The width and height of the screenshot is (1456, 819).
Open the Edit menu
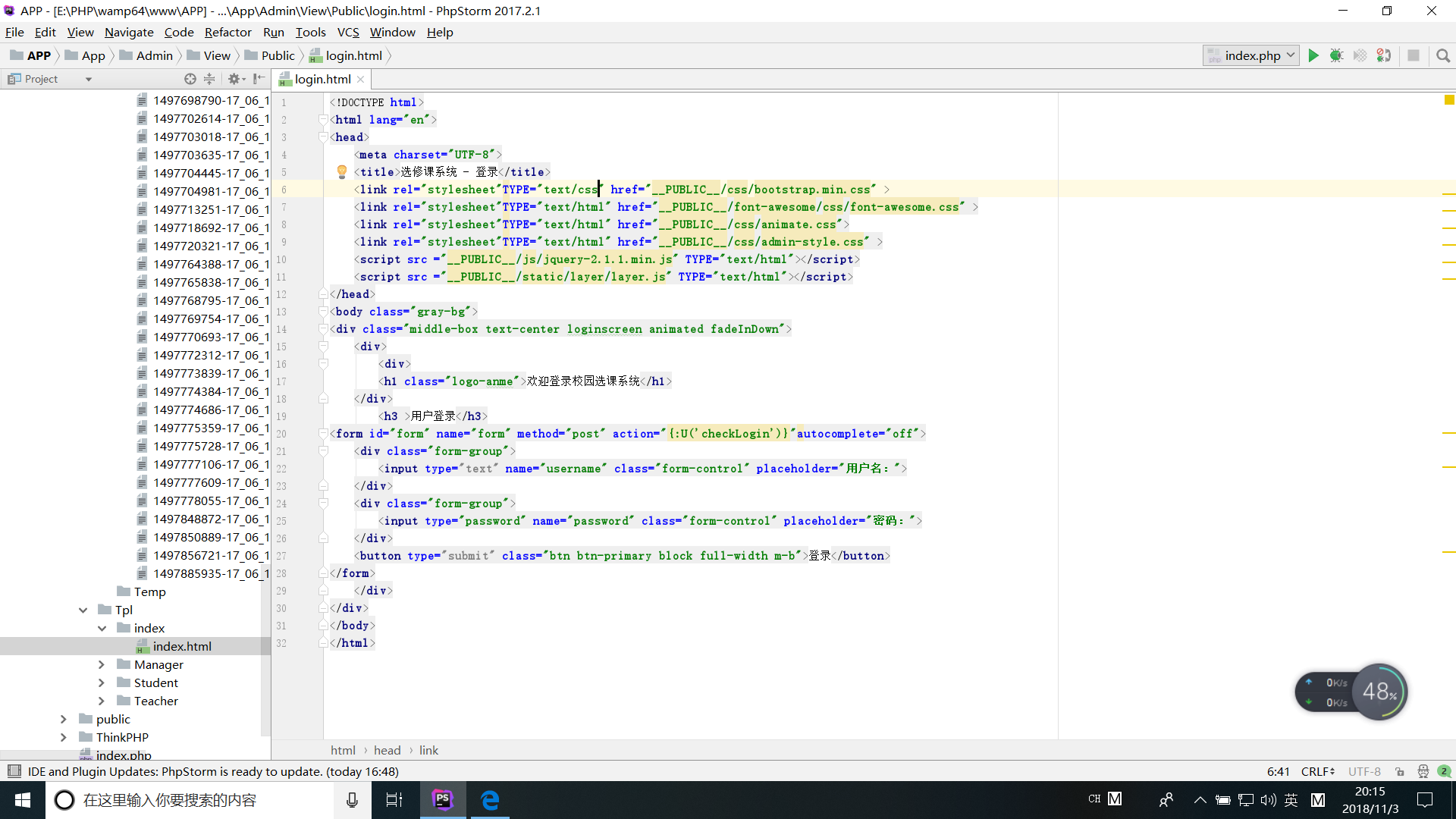pyautogui.click(x=45, y=32)
